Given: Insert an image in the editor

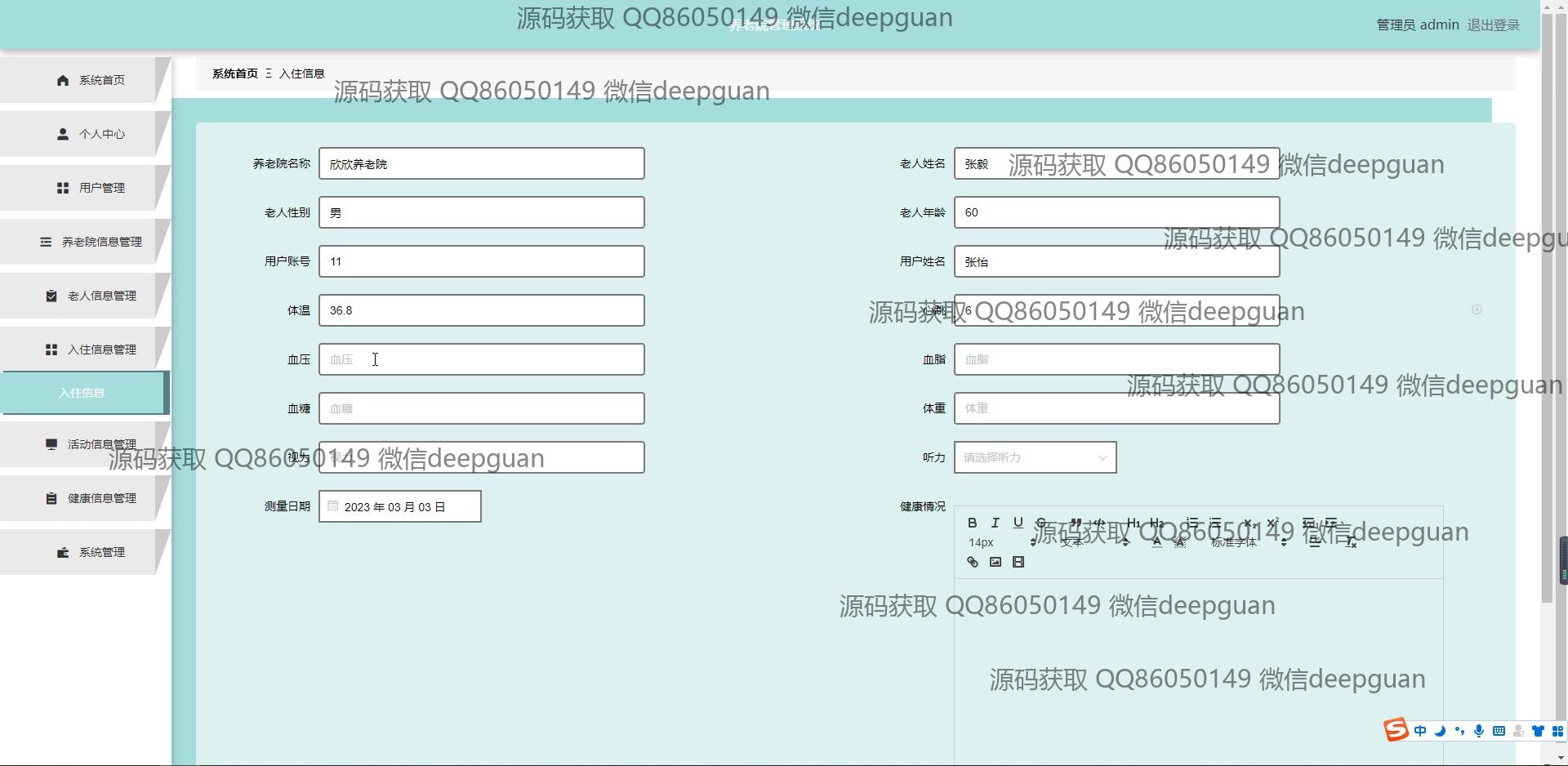Looking at the screenshot, I should [x=995, y=562].
